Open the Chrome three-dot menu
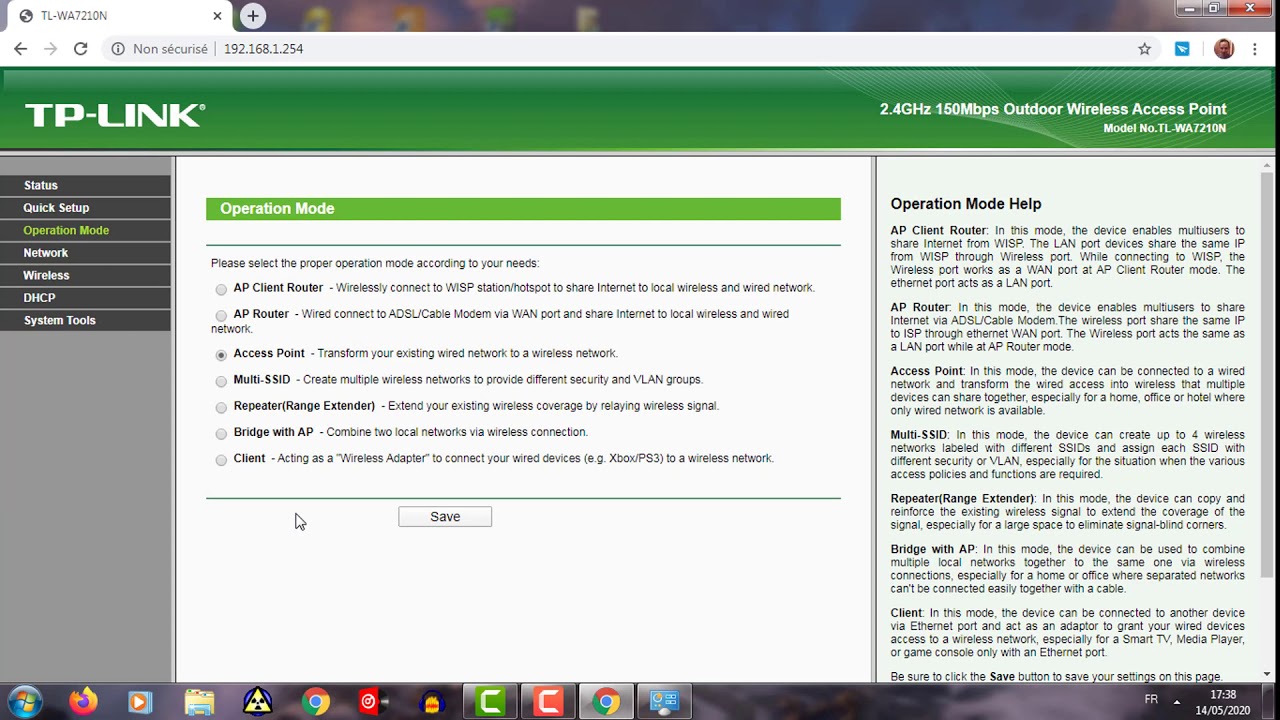 (1255, 48)
